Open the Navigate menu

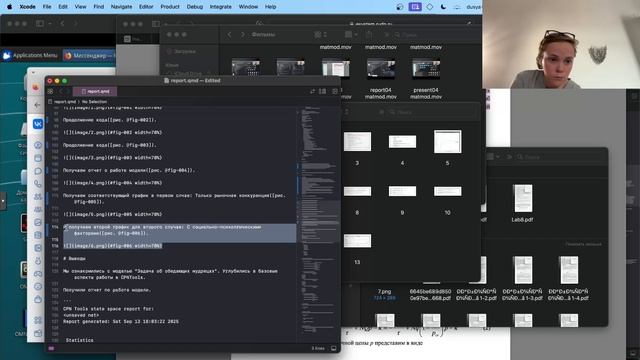pos(121,7)
